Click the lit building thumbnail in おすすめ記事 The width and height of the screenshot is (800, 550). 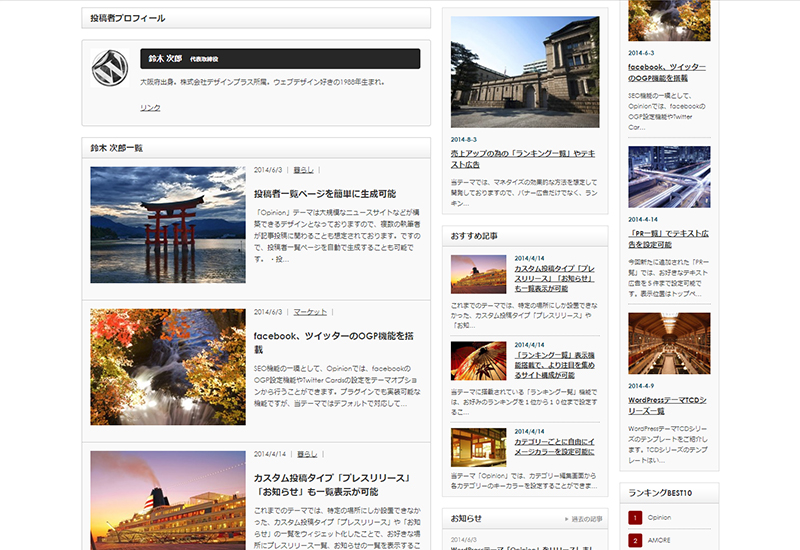click(479, 447)
